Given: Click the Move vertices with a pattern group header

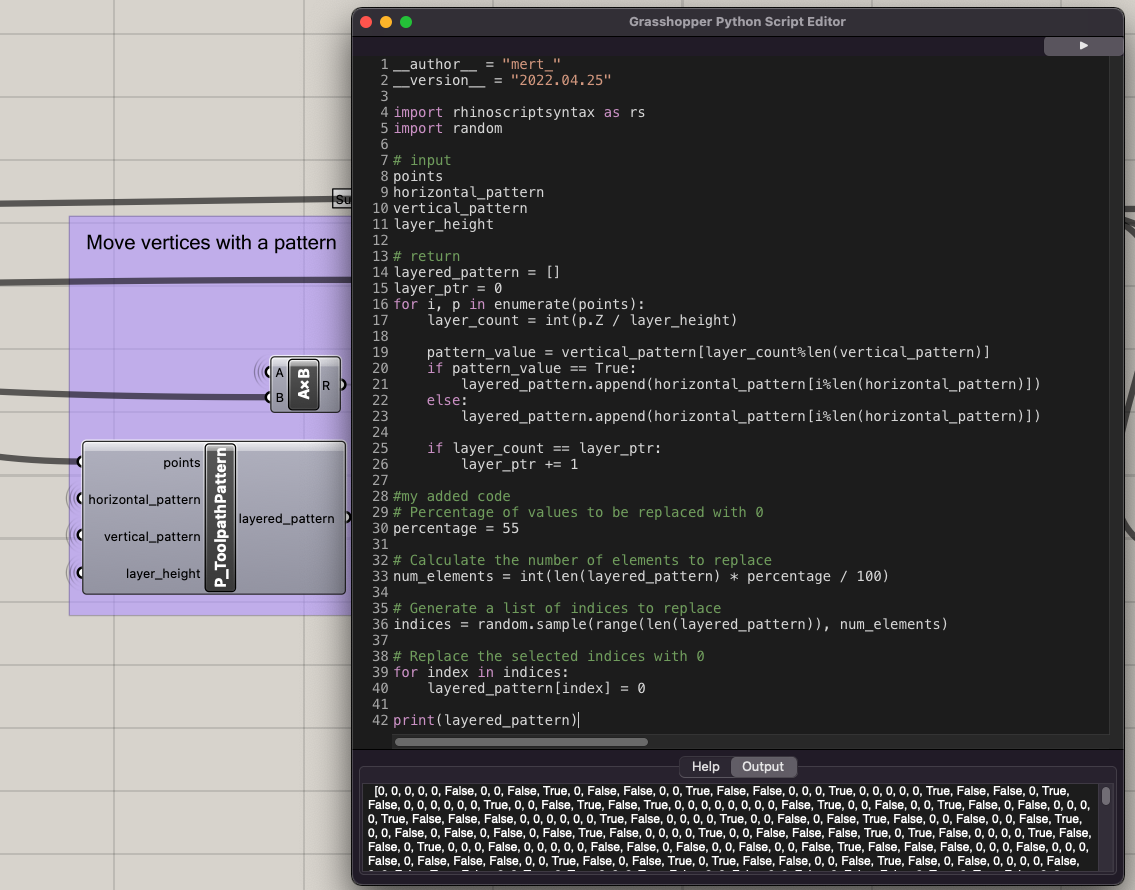Looking at the screenshot, I should point(210,242).
